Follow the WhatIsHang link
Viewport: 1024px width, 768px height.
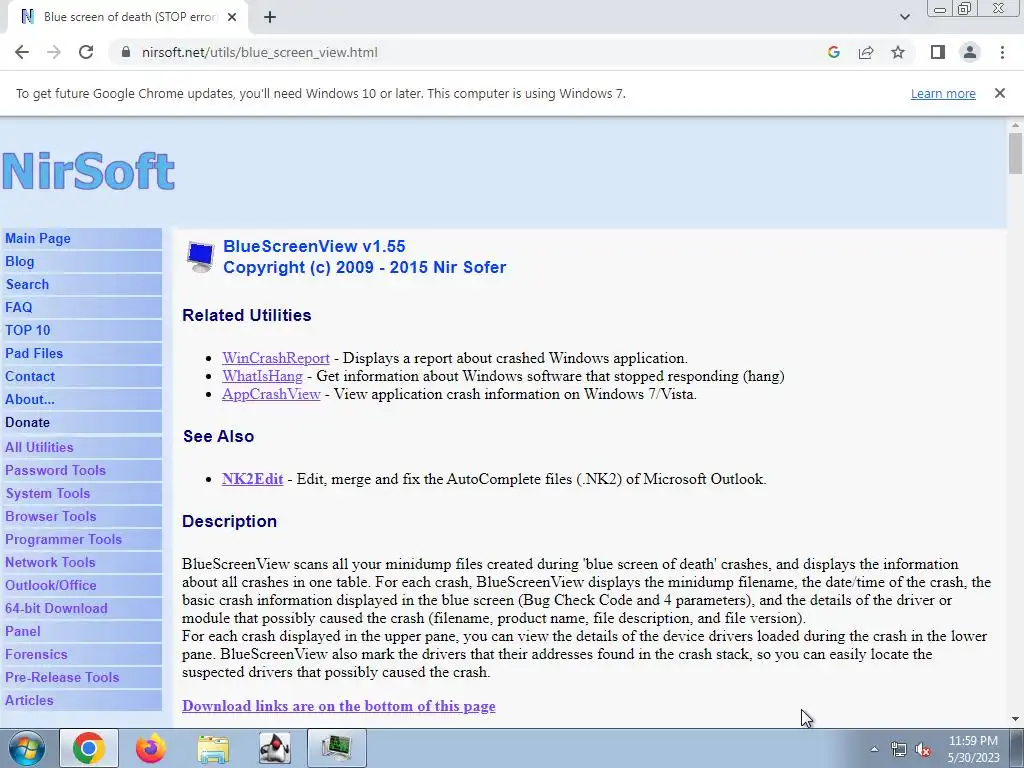[x=262, y=376]
